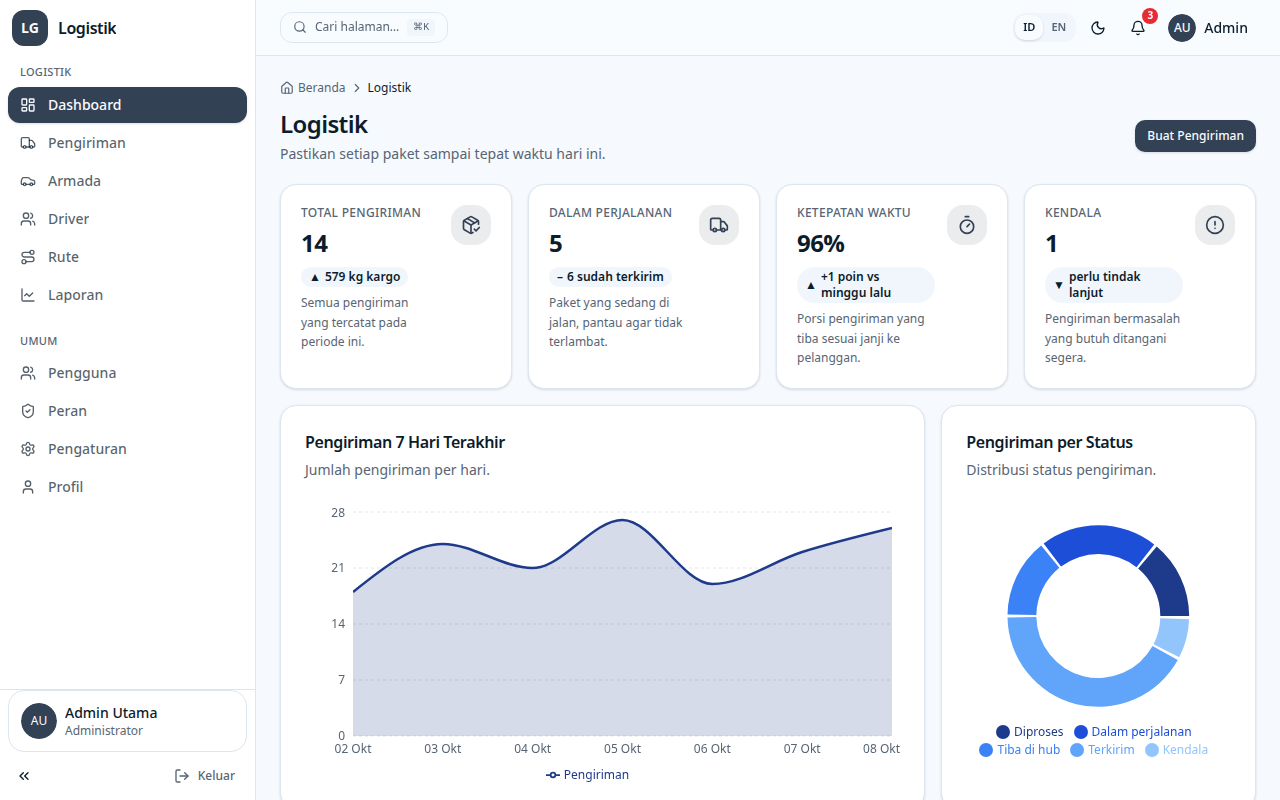The width and height of the screenshot is (1280, 800).
Task: Click the perlu tindak lanjut badge
Action: tap(1114, 285)
